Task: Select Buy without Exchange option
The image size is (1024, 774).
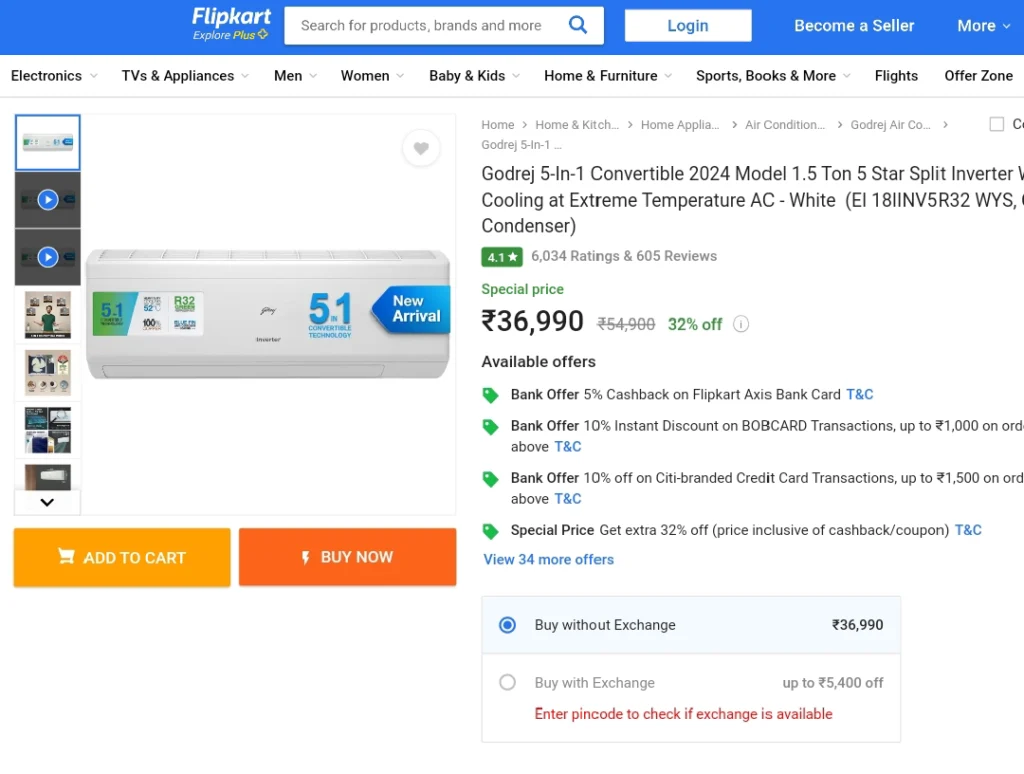Action: coord(507,625)
